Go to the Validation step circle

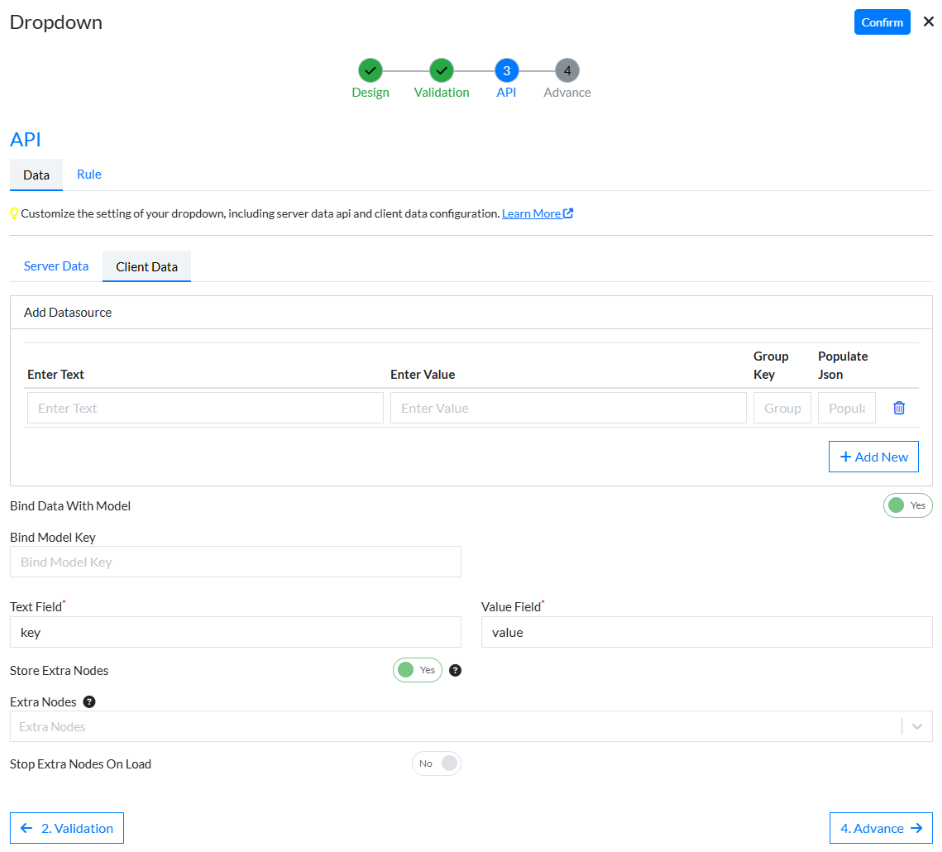441,70
